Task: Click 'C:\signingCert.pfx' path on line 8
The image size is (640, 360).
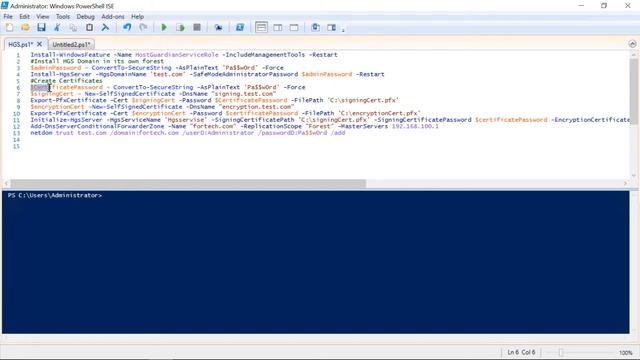Action: coord(363,100)
